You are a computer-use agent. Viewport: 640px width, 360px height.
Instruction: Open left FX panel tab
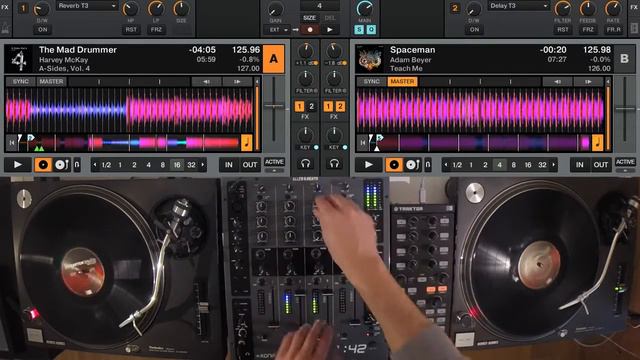pyautogui.click(x=5, y=7)
